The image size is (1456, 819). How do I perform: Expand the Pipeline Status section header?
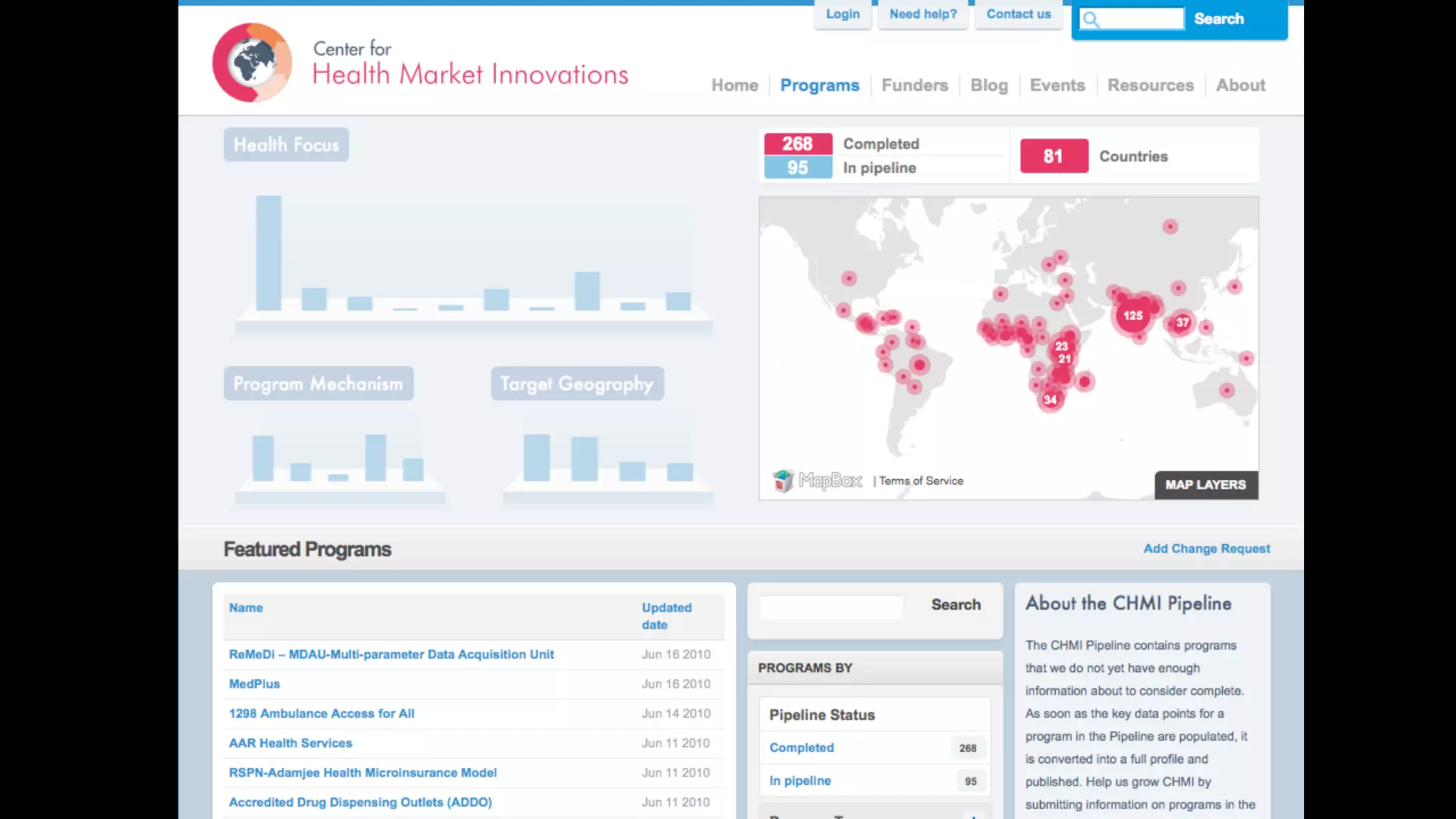point(822,714)
